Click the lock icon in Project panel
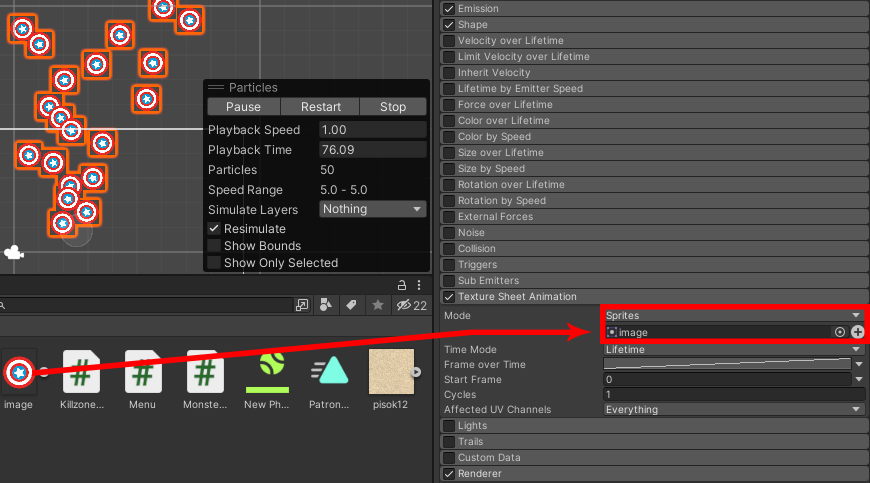The height and width of the screenshot is (483, 870). [x=402, y=285]
